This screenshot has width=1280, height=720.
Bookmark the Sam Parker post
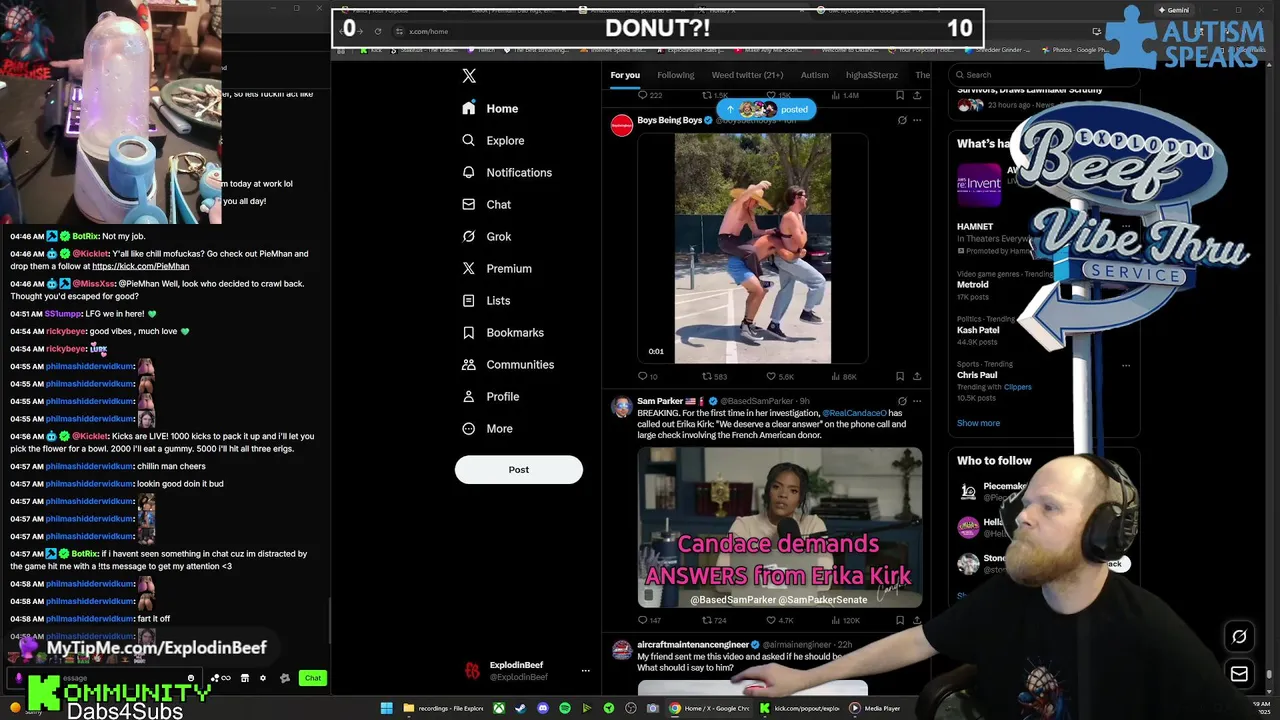point(900,620)
